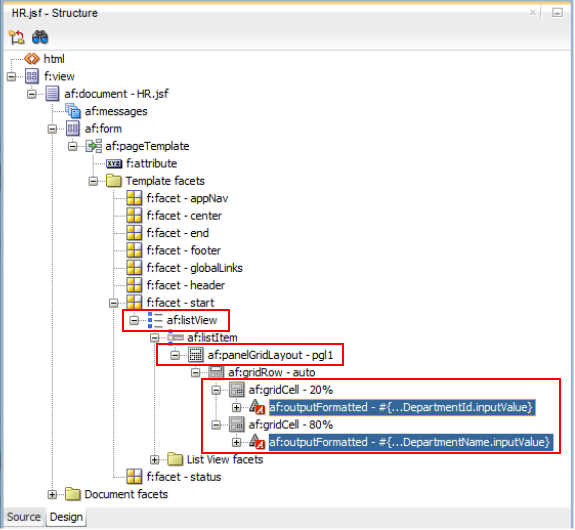Image resolution: width=575 pixels, height=530 pixels.
Task: Click the f:attribute xyz icon
Action: point(114,164)
